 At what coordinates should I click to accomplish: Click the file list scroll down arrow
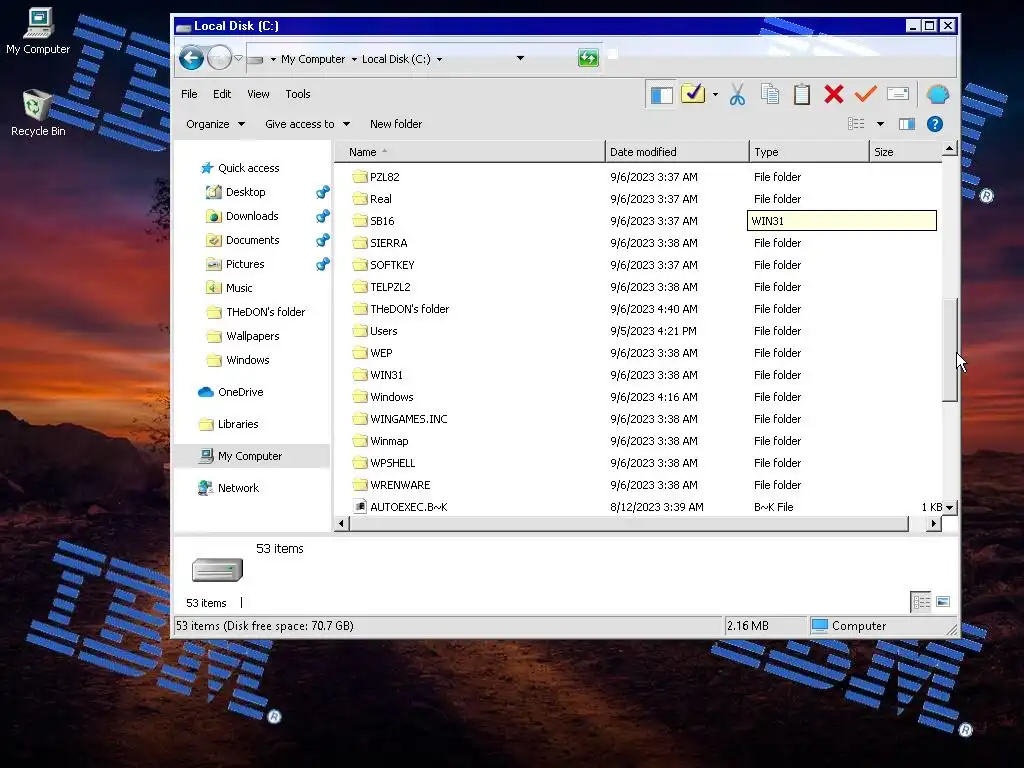950,507
